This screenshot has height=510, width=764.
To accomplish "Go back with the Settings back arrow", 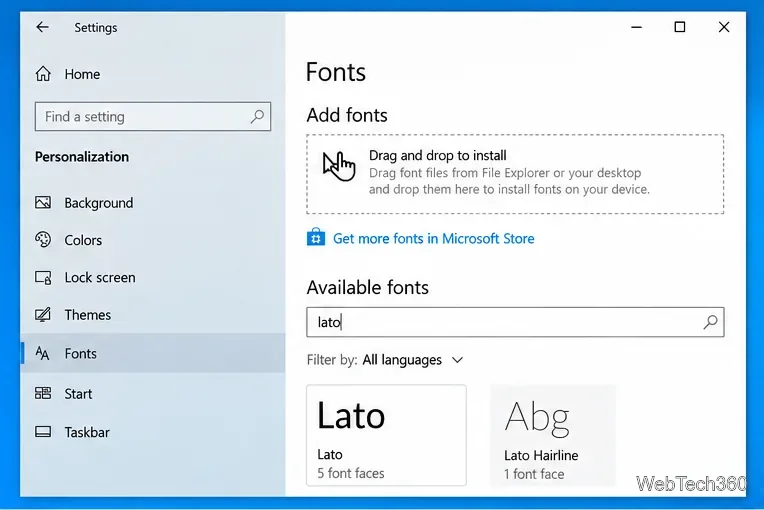I will click(42, 27).
